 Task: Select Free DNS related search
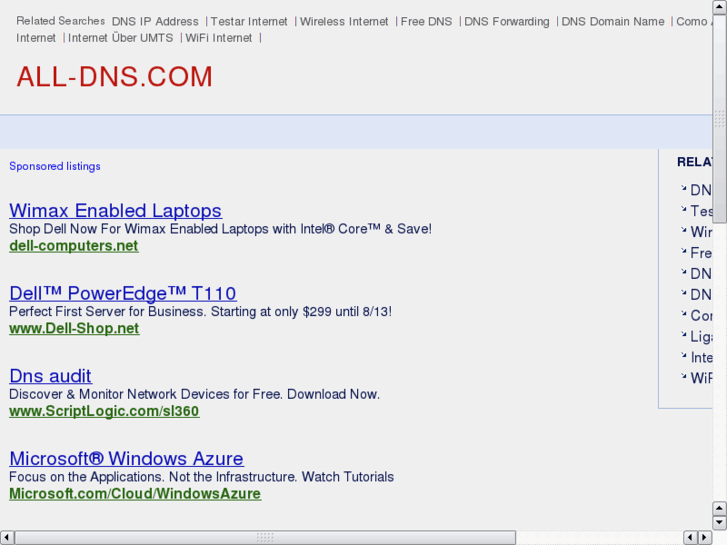click(426, 22)
